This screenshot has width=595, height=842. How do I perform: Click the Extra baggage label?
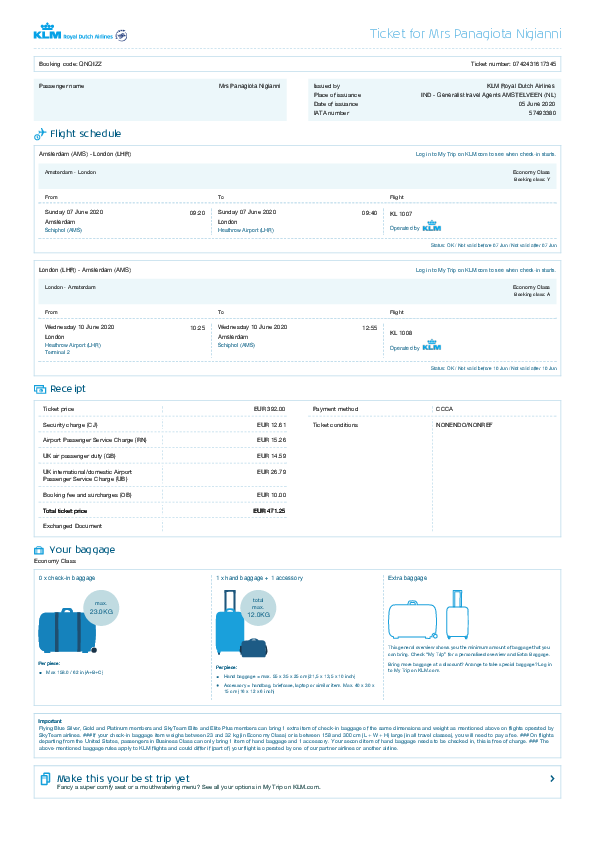click(x=408, y=578)
